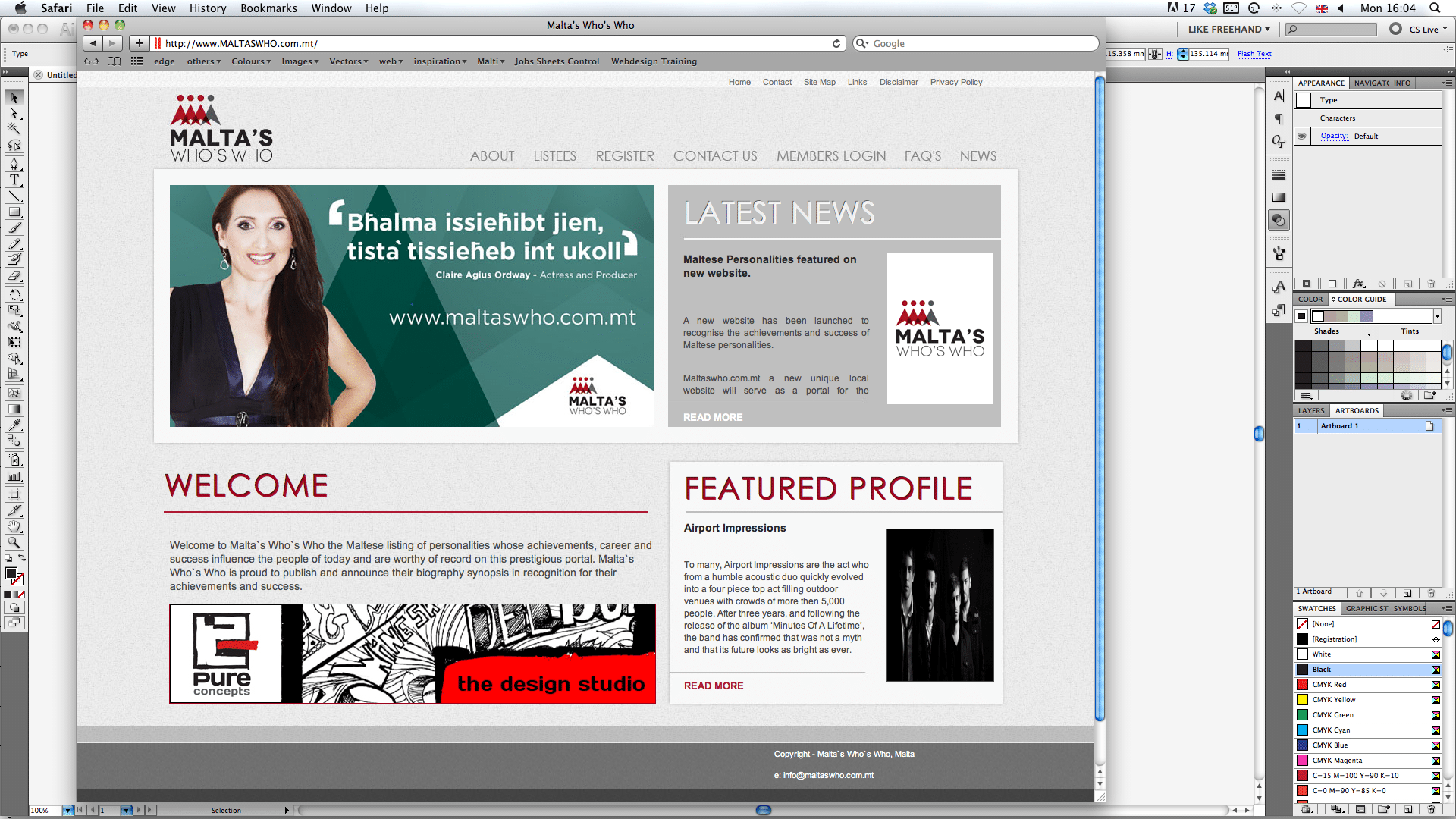Image resolution: width=1456 pixels, height=819 pixels.
Task: Open the Character panel icon in dock
Action: point(1279,96)
